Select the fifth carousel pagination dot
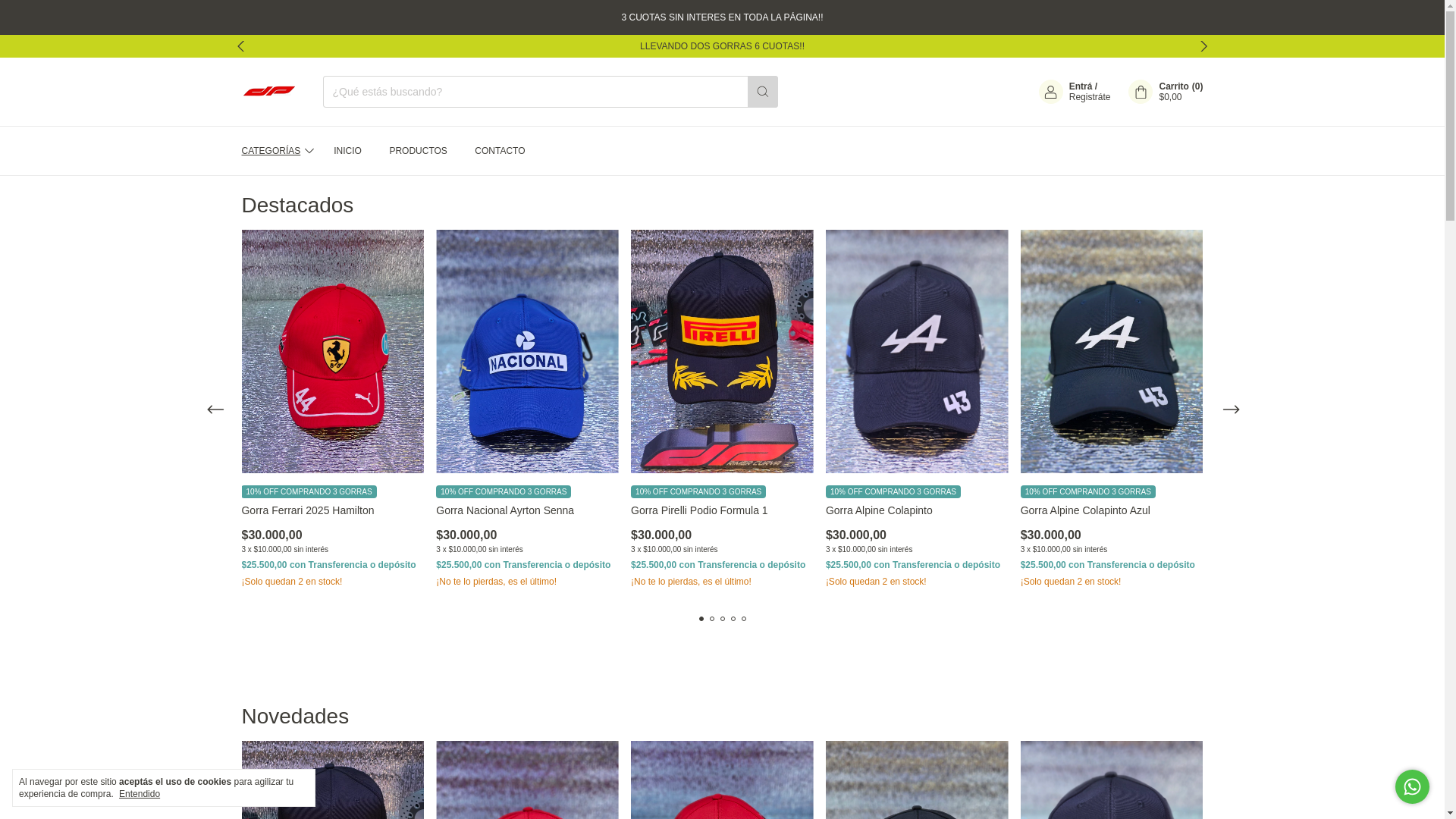The width and height of the screenshot is (1456, 819). pos(743,619)
